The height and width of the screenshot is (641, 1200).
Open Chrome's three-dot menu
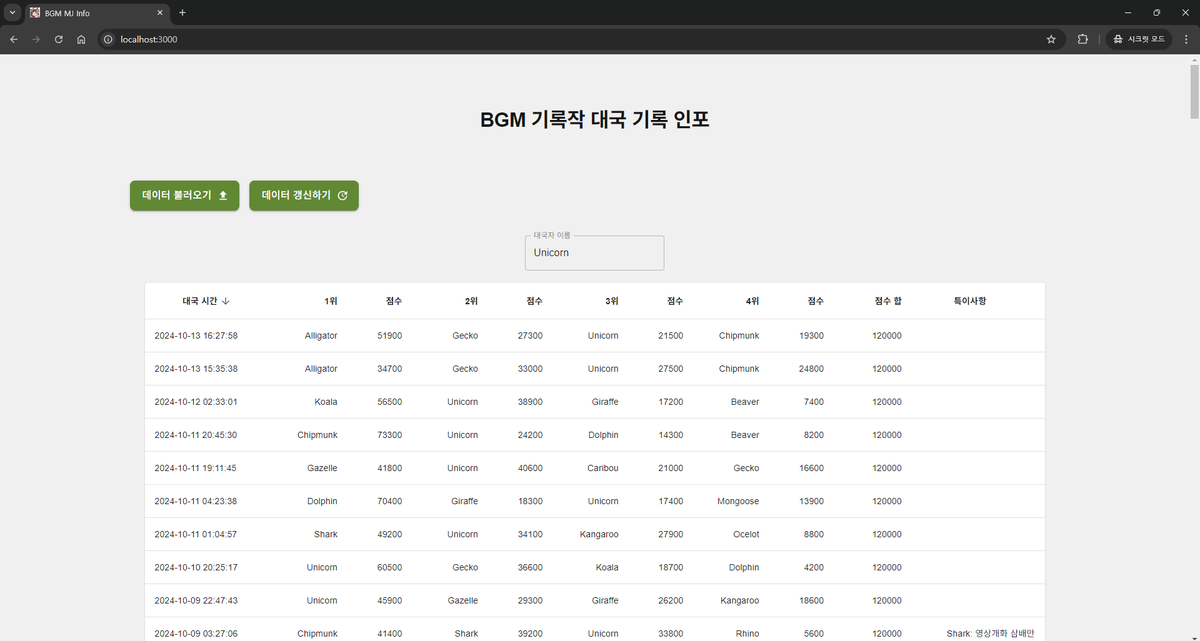[1186, 39]
